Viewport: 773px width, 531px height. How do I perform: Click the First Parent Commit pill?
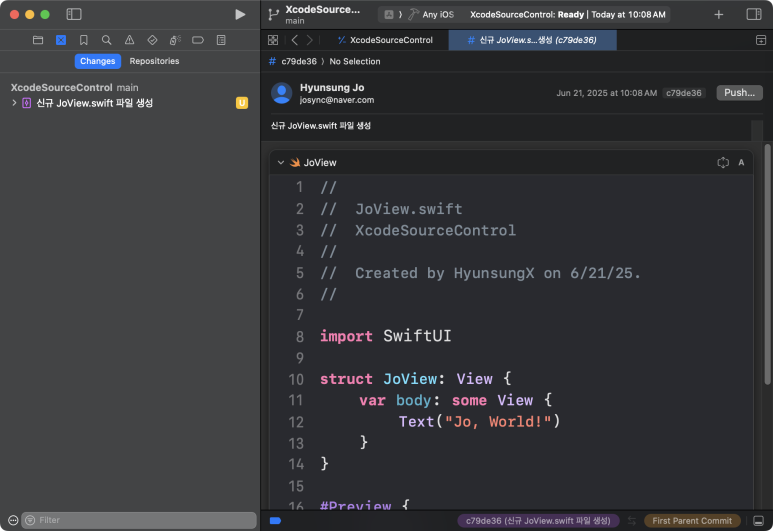pyautogui.click(x=692, y=521)
